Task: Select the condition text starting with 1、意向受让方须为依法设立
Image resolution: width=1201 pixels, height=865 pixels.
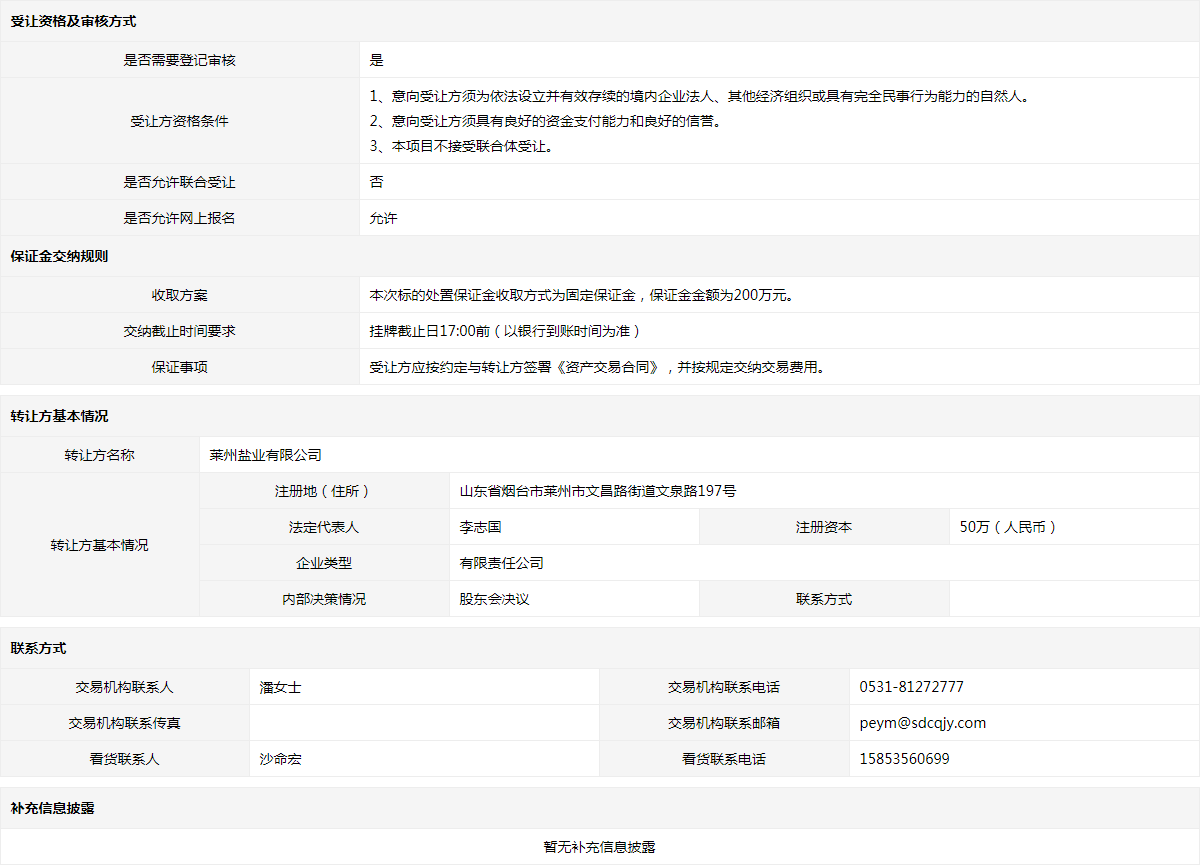Action: click(699, 97)
